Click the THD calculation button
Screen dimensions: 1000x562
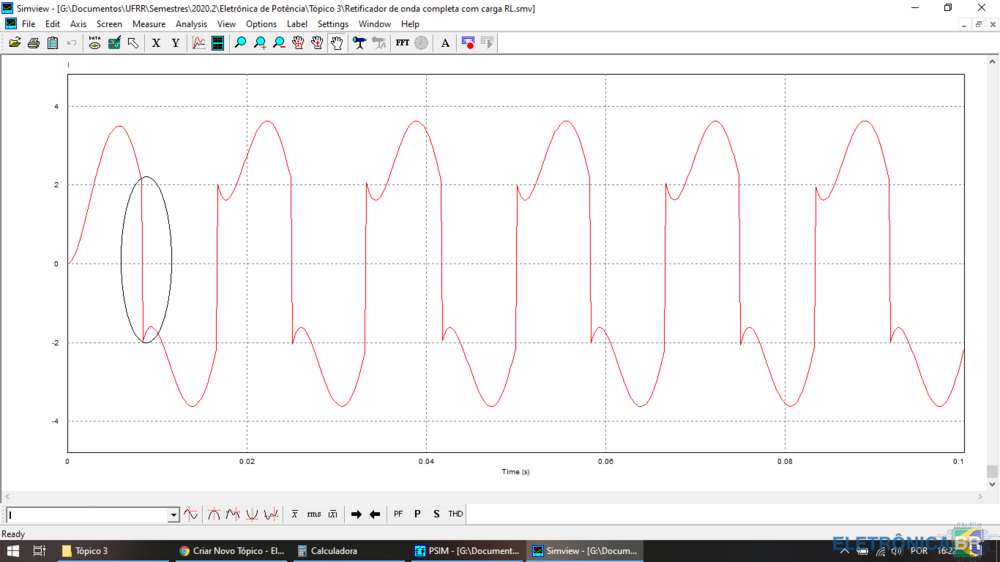(455, 514)
